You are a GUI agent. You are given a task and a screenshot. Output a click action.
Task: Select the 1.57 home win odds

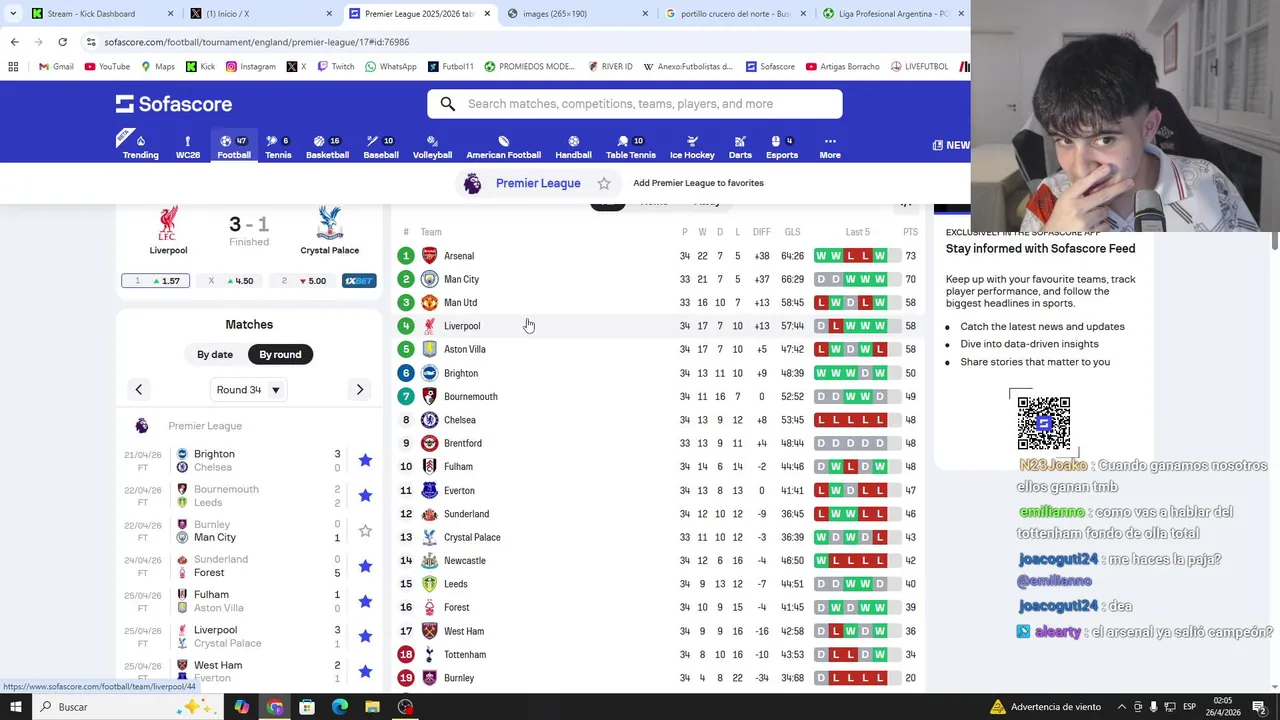[156, 281]
